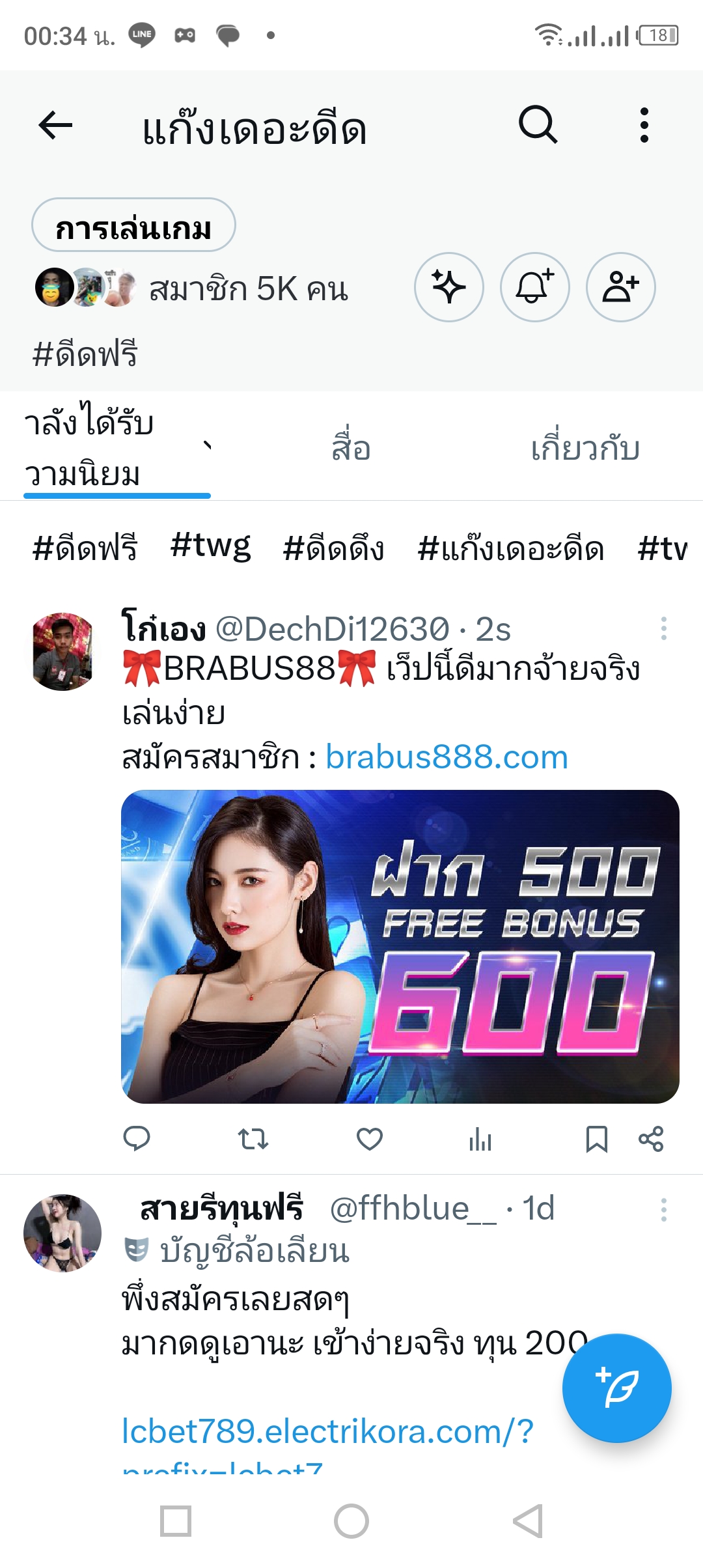Tap the sparkle icon button
The width and height of the screenshot is (703, 1568).
point(449,287)
